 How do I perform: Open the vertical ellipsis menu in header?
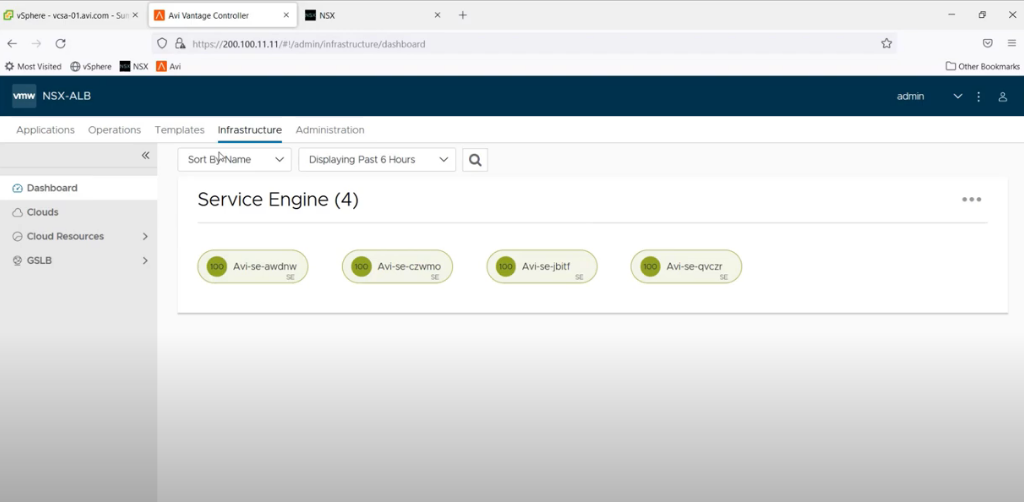[x=979, y=97]
